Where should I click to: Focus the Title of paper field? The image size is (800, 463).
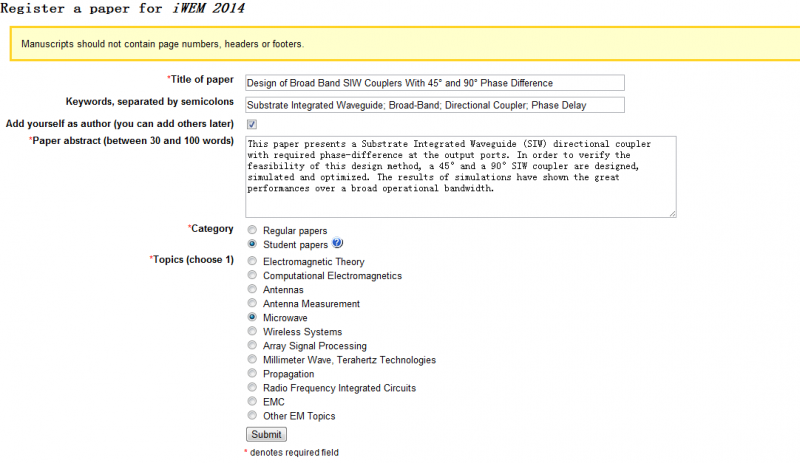(435, 83)
